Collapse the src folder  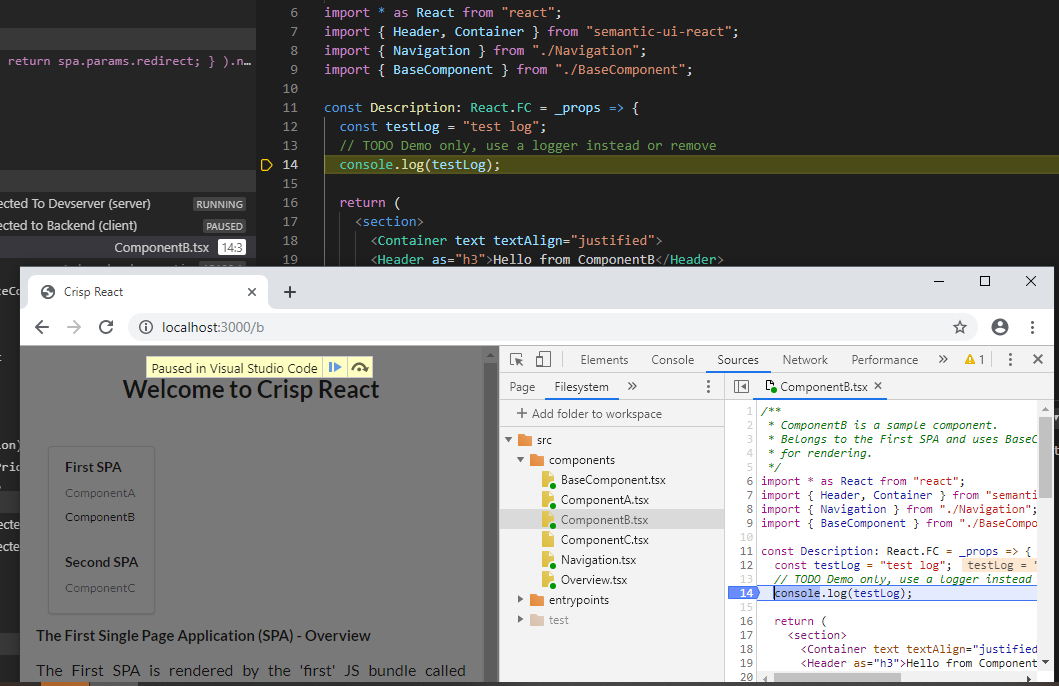pyautogui.click(x=509, y=440)
